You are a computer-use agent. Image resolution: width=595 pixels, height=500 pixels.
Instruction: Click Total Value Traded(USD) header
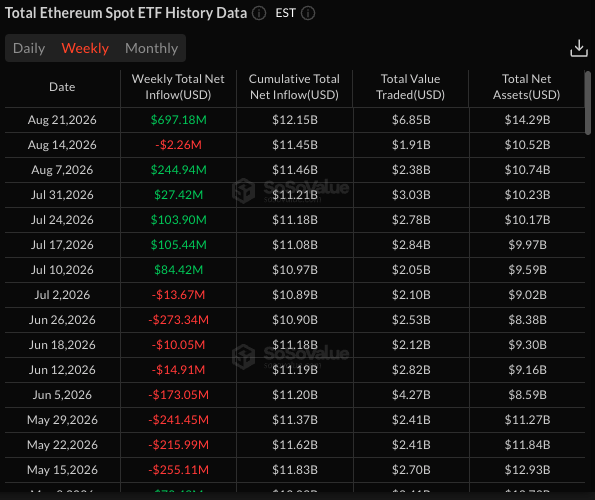(410, 87)
